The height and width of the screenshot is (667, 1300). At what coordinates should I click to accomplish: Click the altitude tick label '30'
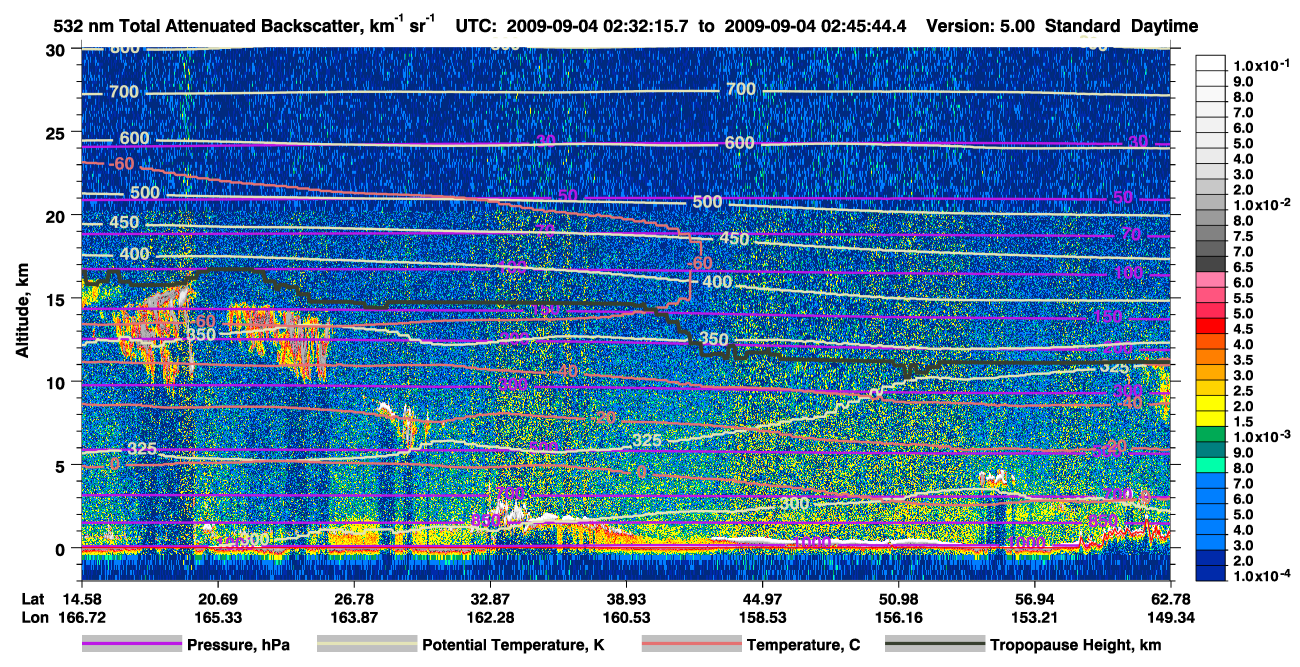(x=58, y=49)
